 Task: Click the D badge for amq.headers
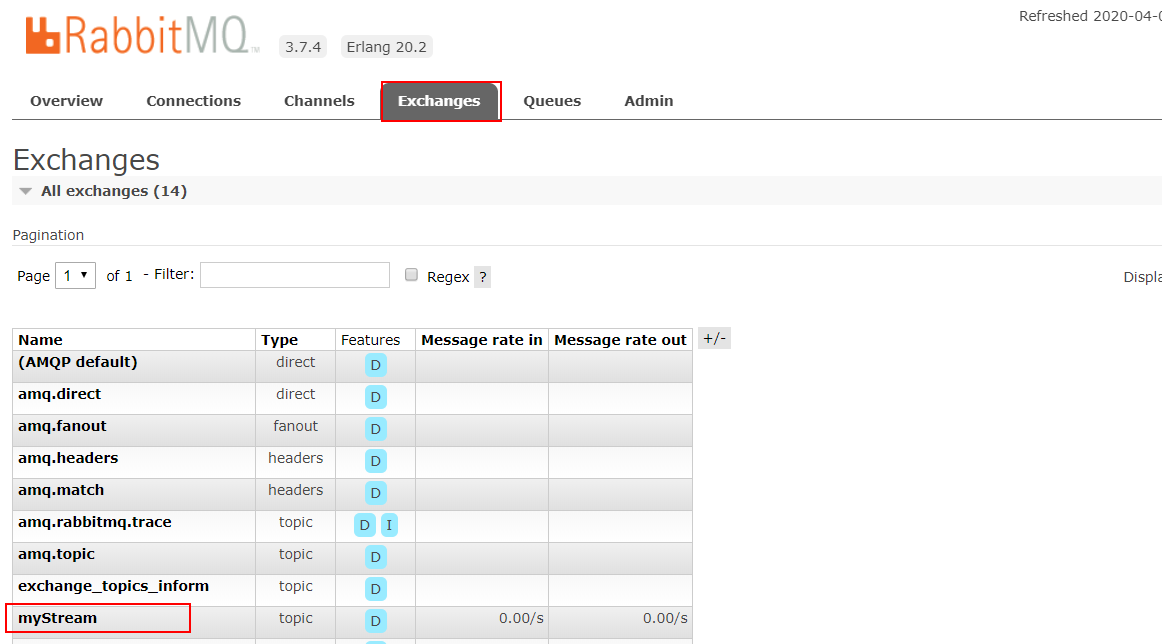(376, 461)
